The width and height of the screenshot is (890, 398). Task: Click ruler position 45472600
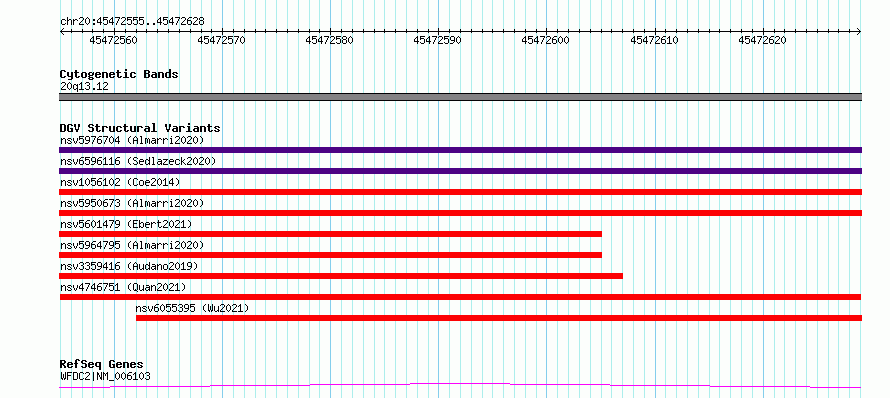tap(546, 40)
